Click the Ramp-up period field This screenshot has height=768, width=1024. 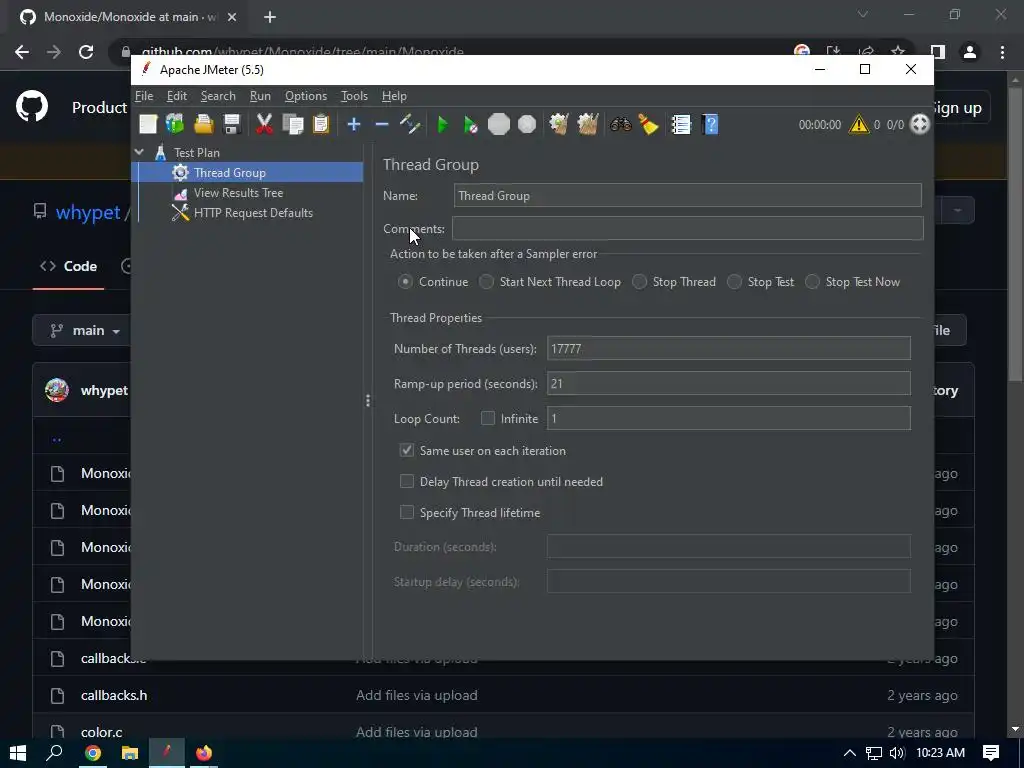click(x=728, y=383)
